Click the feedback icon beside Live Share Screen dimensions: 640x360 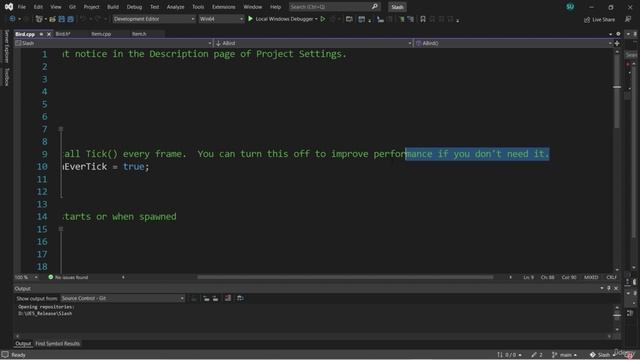(628, 19)
